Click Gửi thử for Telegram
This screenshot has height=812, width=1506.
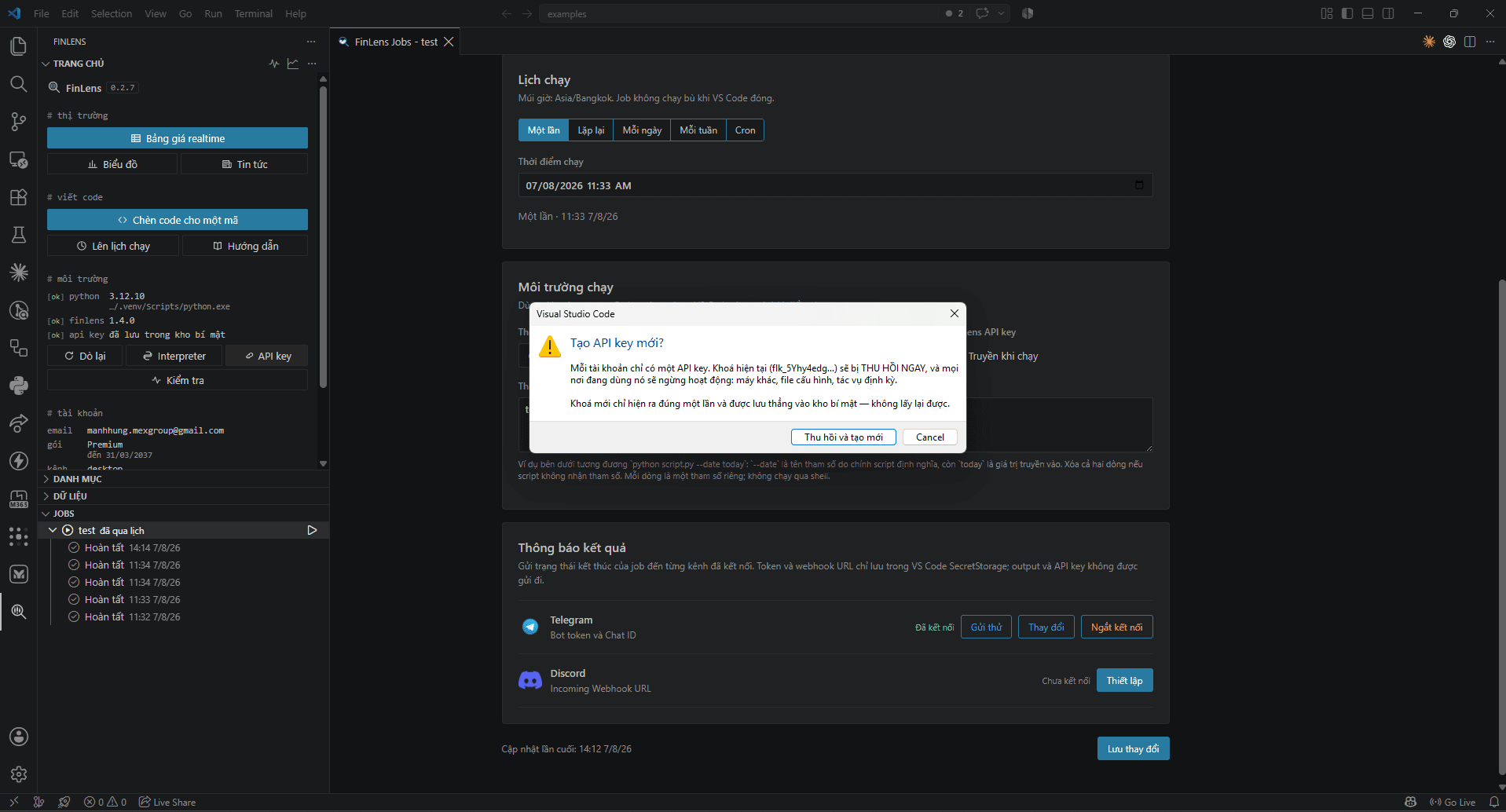click(x=986, y=627)
